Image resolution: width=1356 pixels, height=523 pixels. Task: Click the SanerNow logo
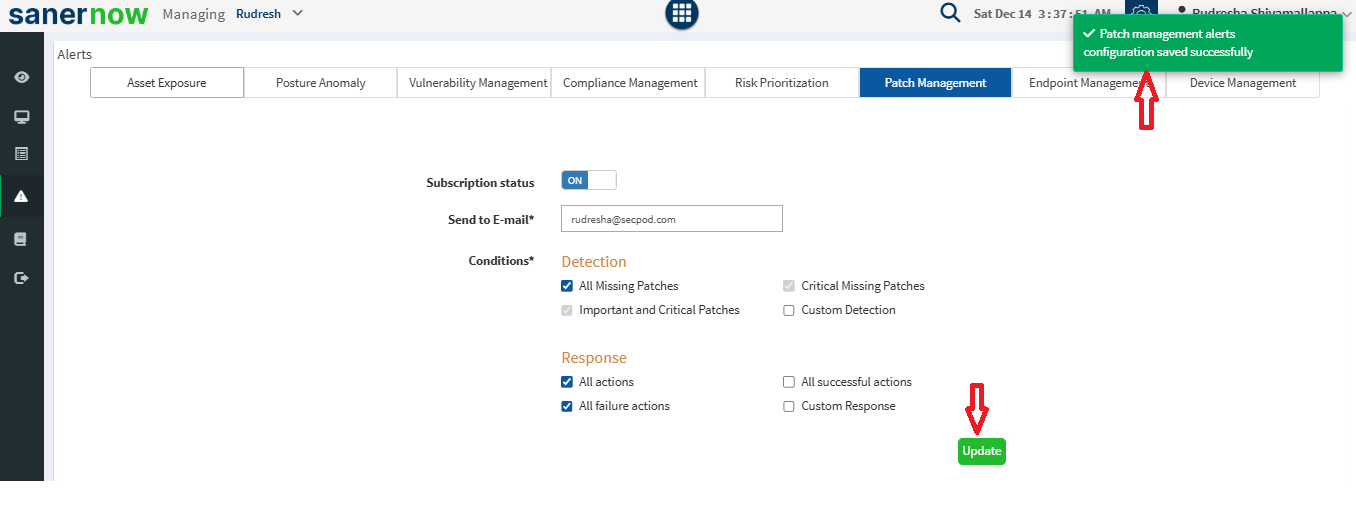[78, 14]
